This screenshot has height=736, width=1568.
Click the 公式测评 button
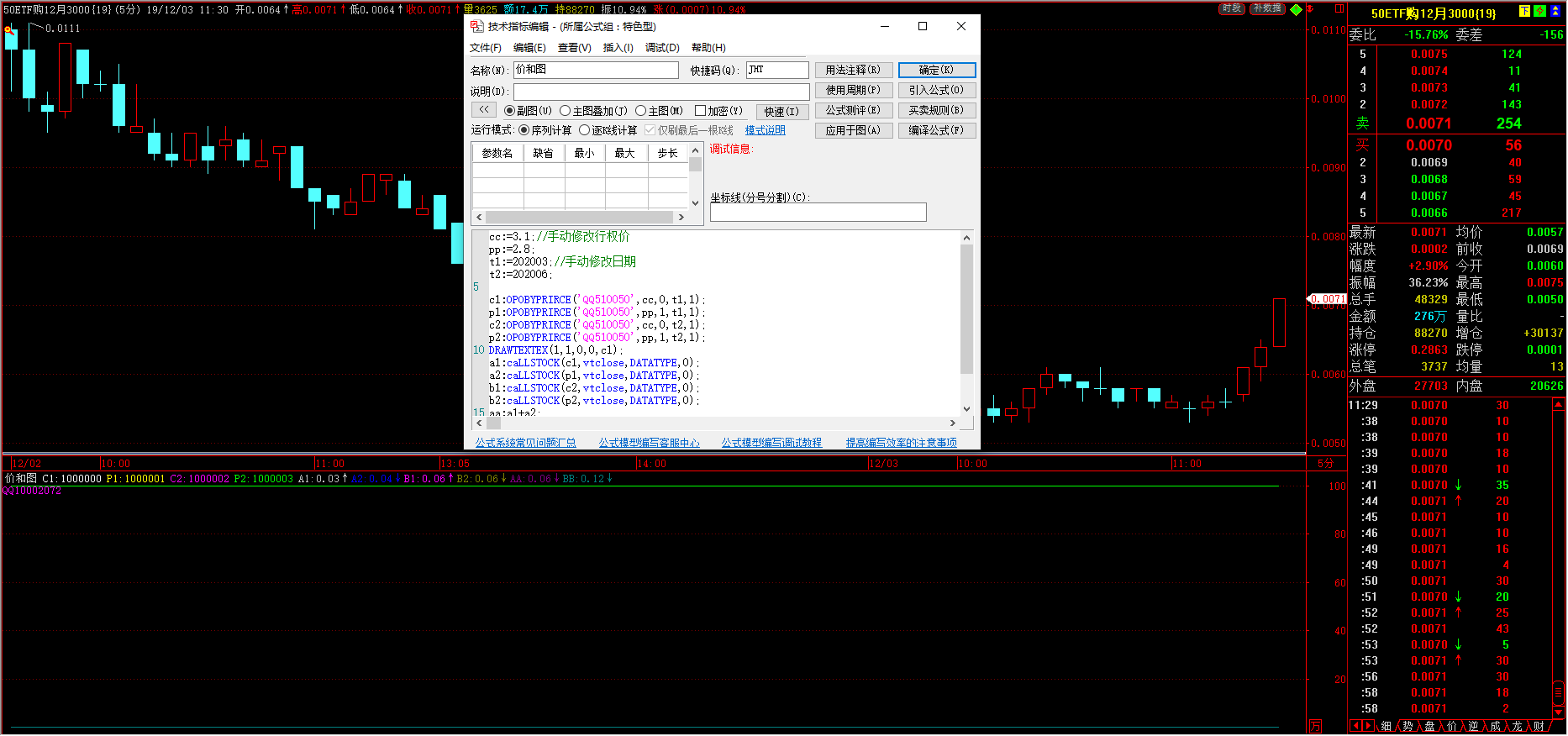(854, 110)
